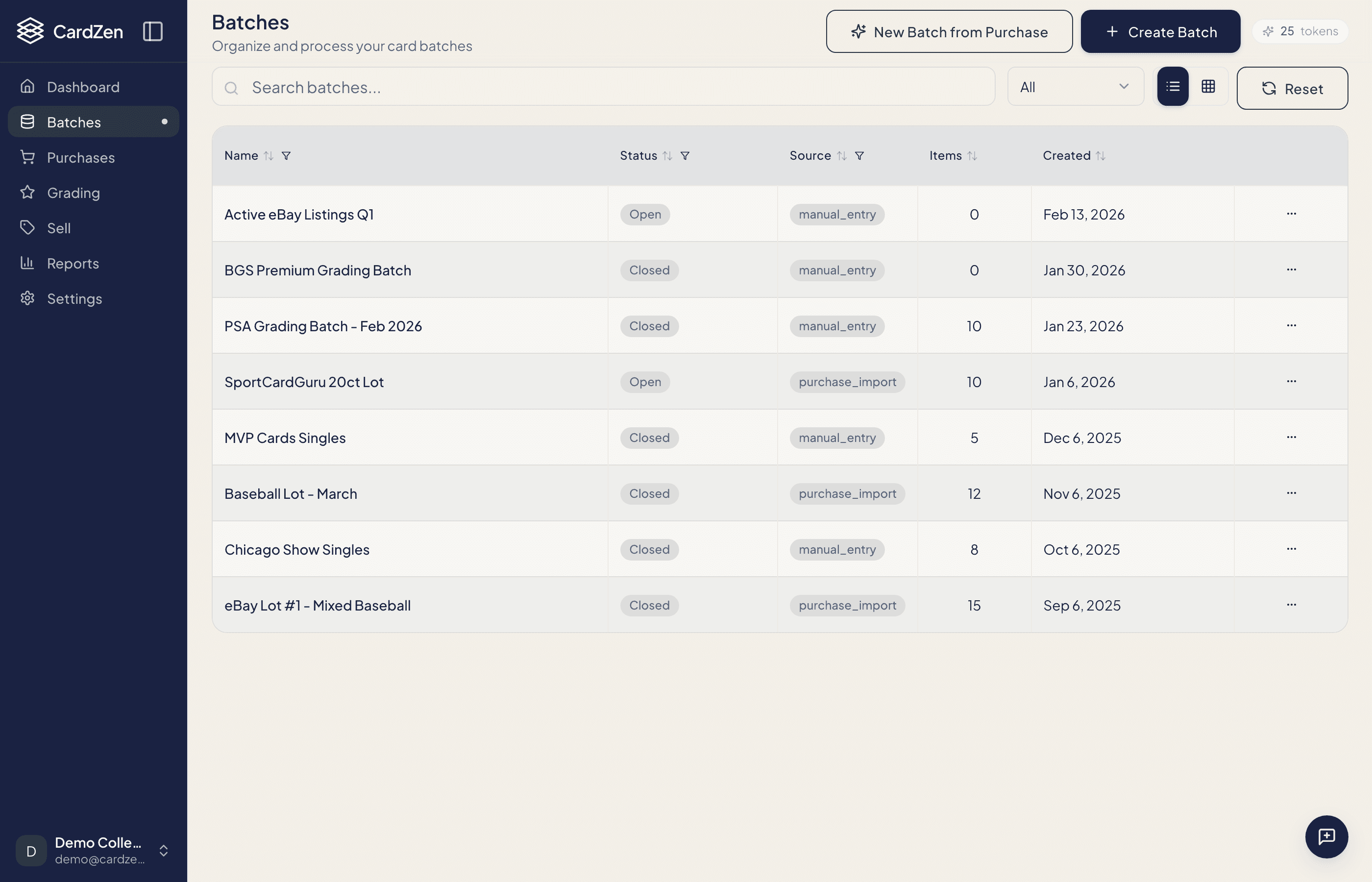The width and height of the screenshot is (1372, 882).
Task: Go to Purchases in sidebar
Action: (81, 157)
